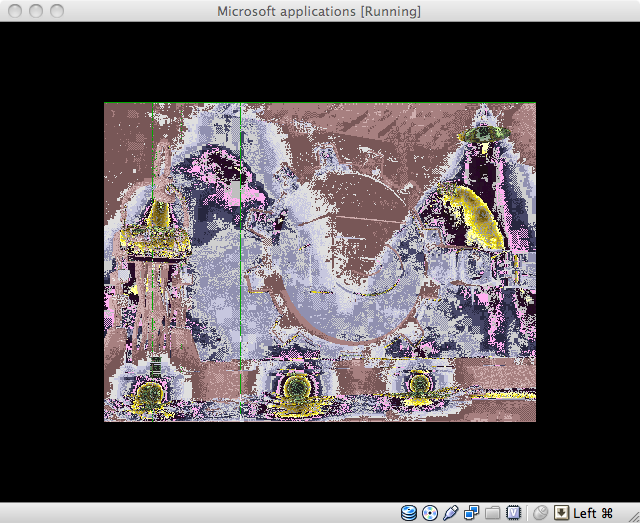
Task: Click the mouse integration indicator icon
Action: point(540,512)
